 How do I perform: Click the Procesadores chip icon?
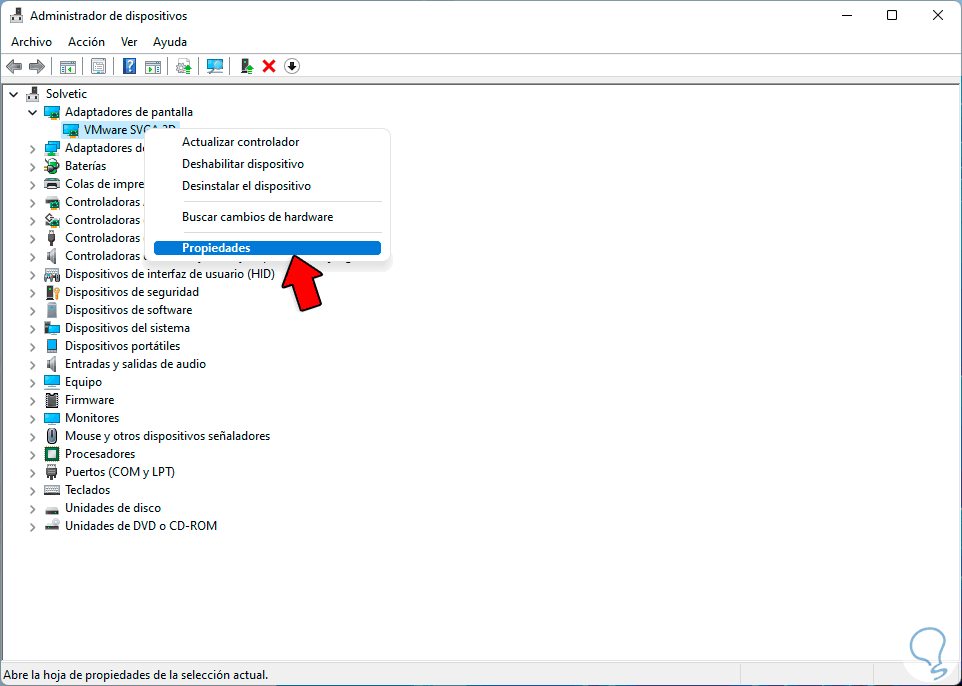coord(52,454)
